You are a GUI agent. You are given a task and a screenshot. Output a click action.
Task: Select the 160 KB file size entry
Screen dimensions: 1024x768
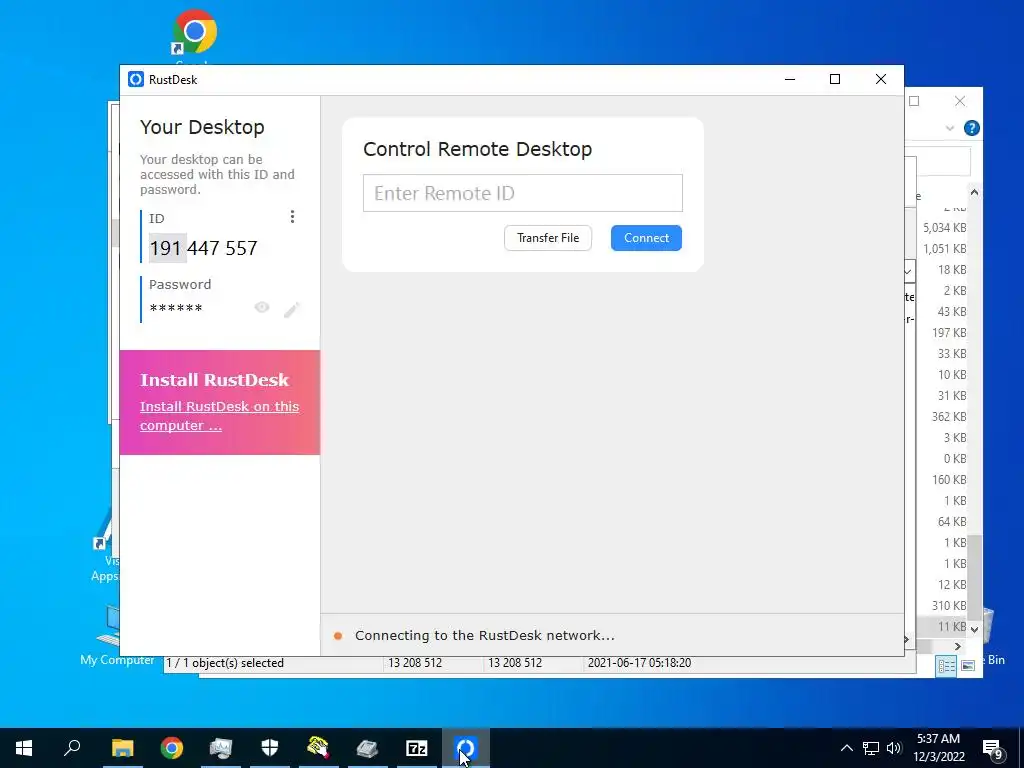(x=949, y=480)
